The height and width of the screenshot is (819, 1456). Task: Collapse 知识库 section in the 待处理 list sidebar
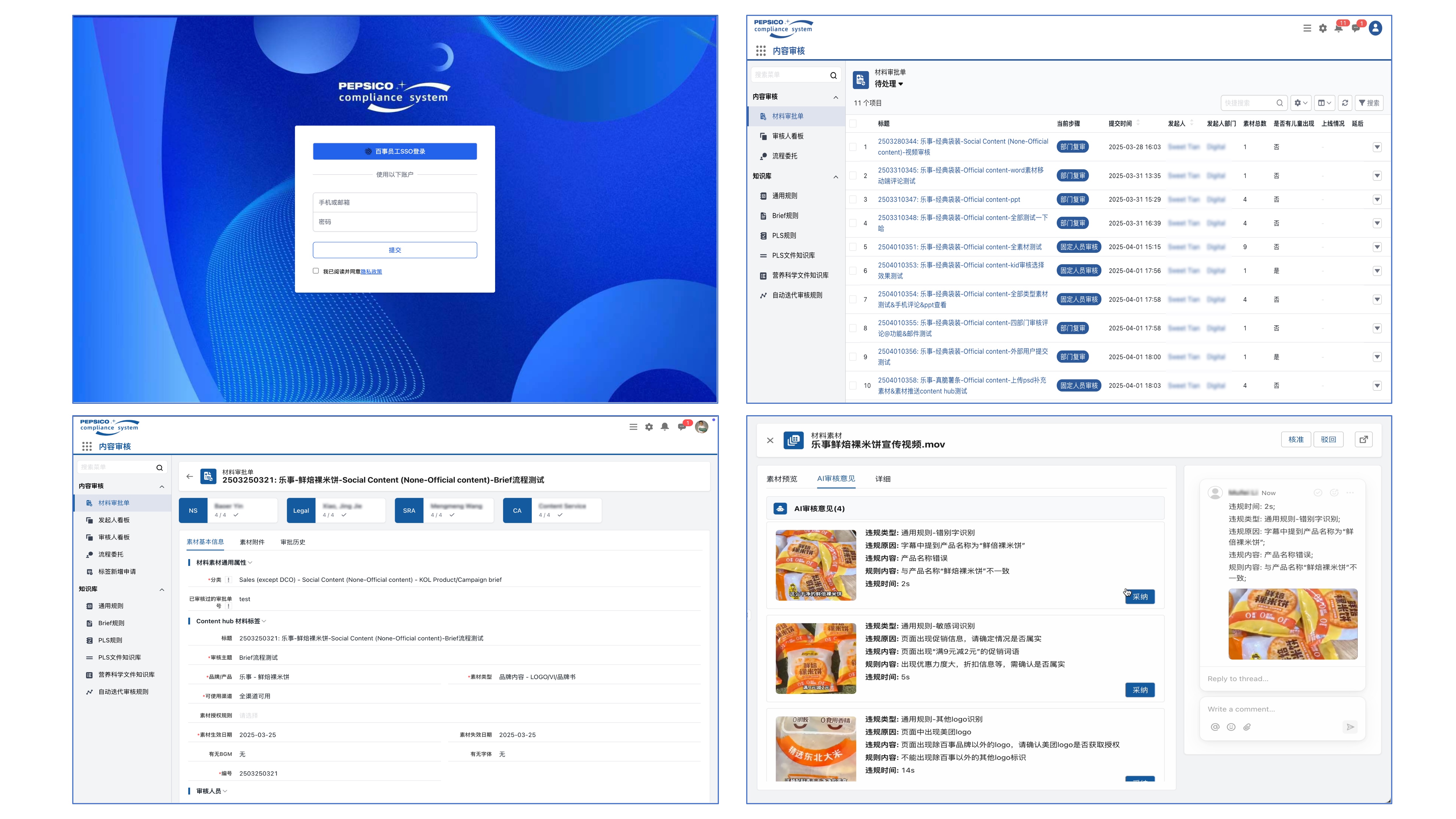point(835,177)
